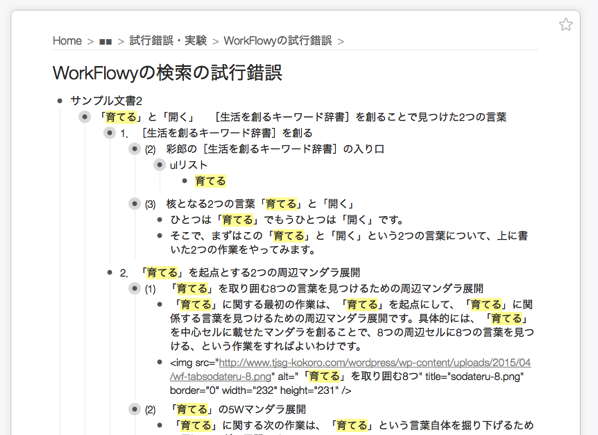Click text (2) 「育てる」の5Wマンダラ展開
Image resolution: width=598 pixels, height=435 pixels.
click(x=225, y=410)
